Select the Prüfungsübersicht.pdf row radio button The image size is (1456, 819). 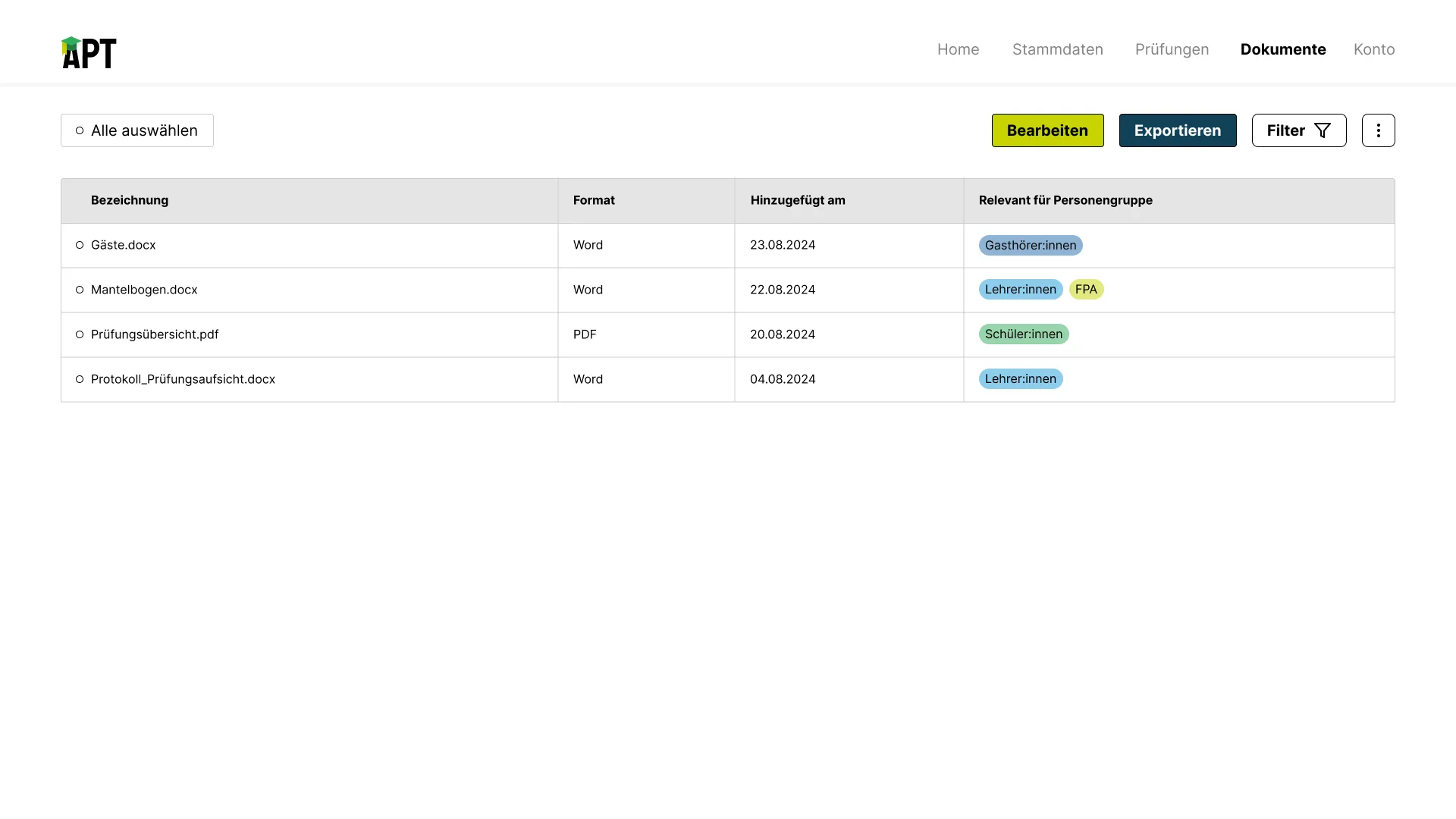tap(80, 334)
